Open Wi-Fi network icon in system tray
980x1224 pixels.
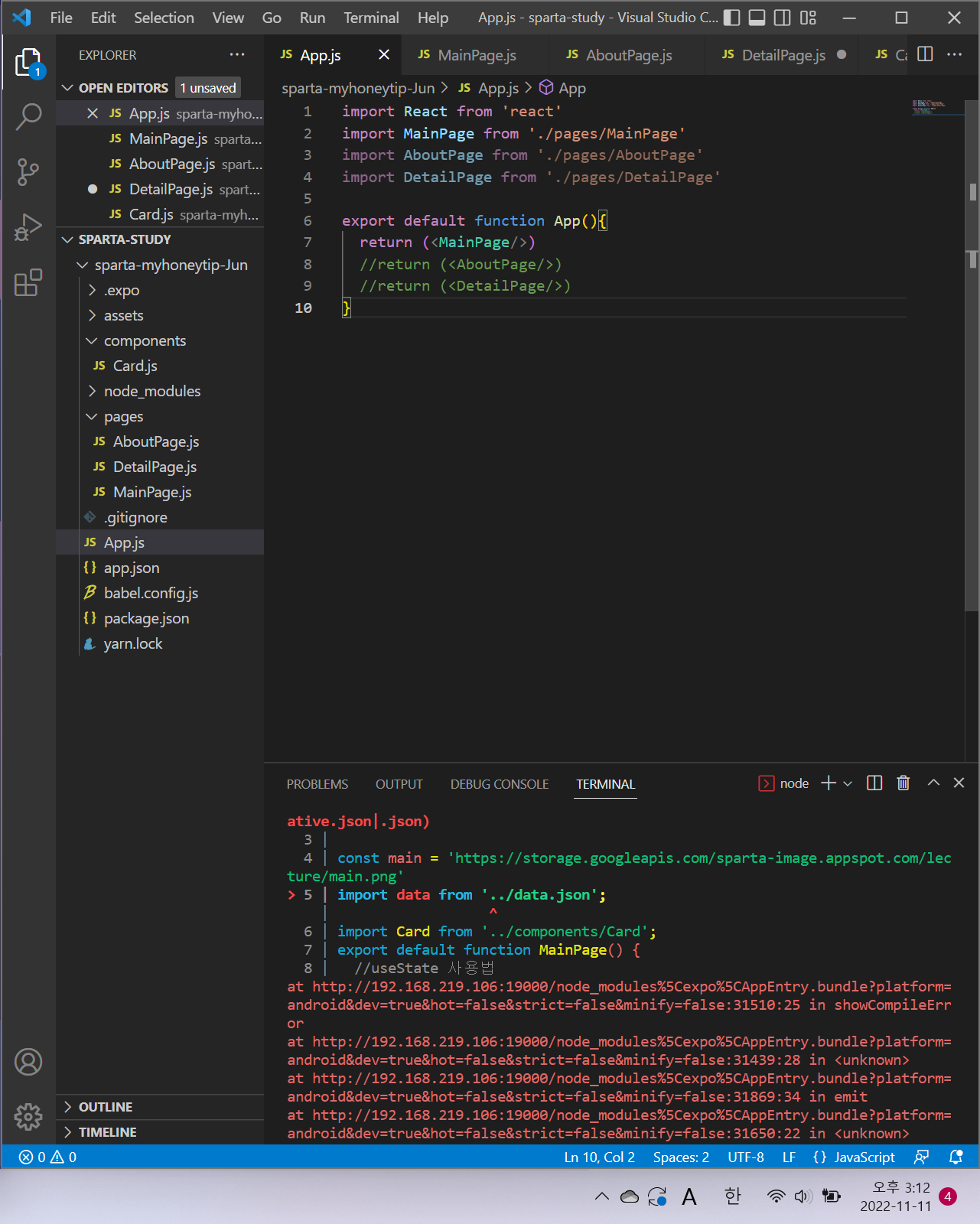coord(776,1196)
